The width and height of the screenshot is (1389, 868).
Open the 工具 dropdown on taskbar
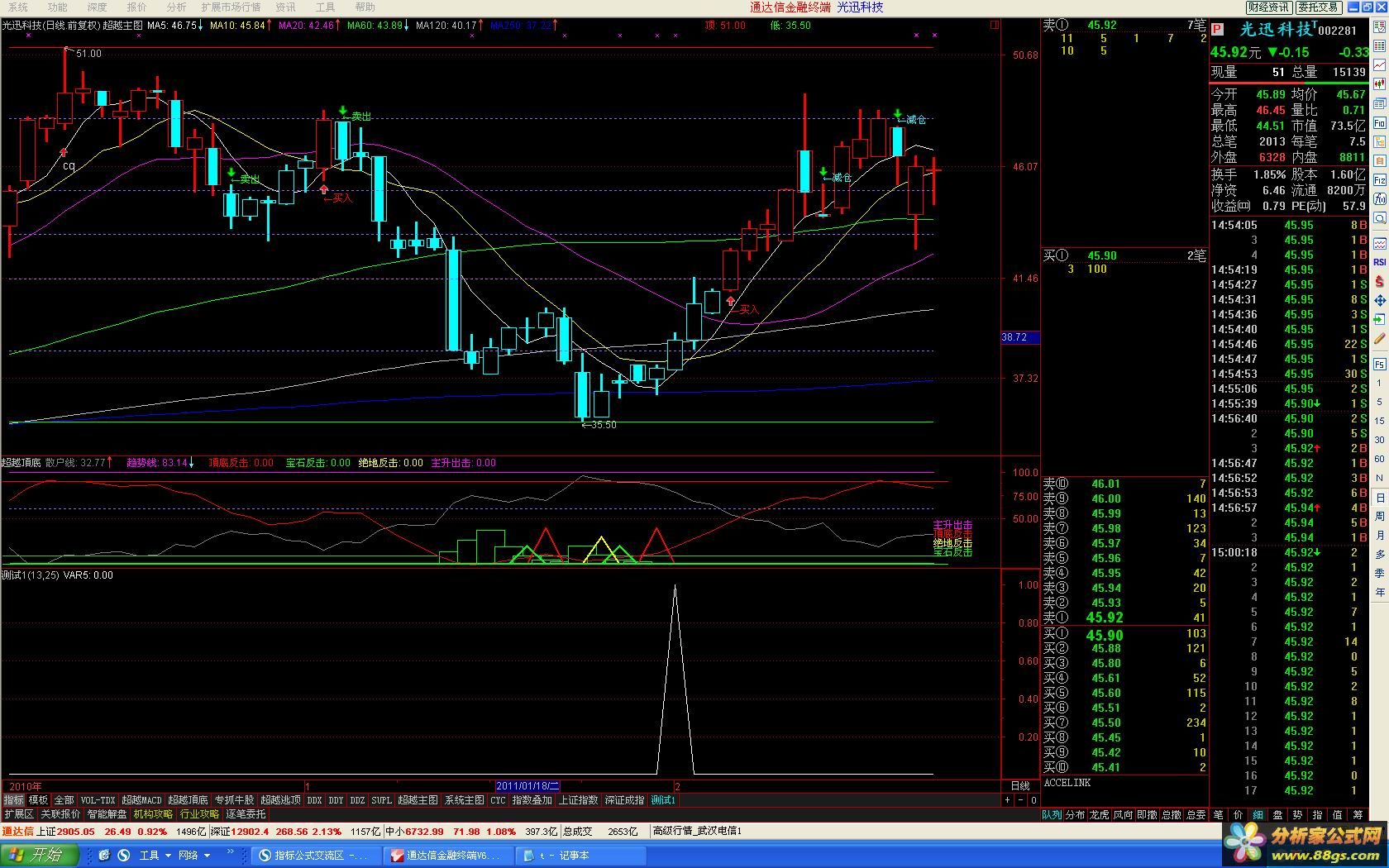click(155, 856)
